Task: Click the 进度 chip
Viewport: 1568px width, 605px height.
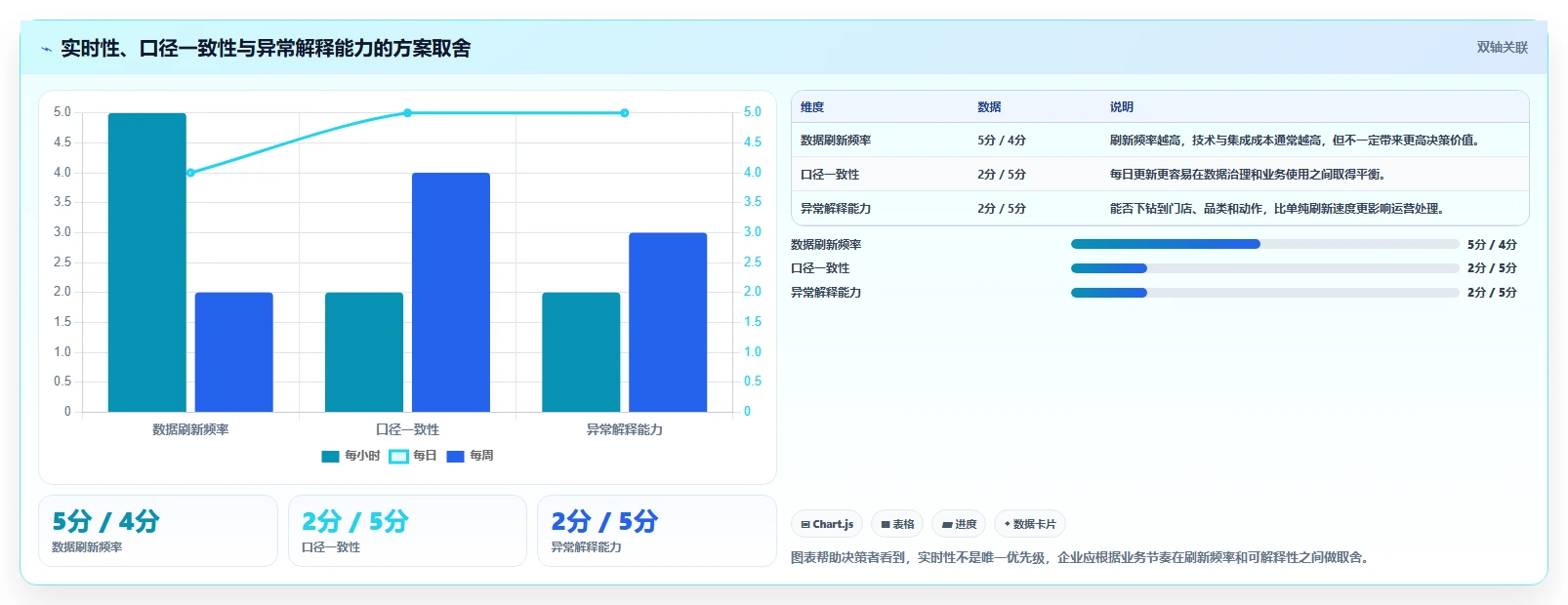Action: tap(959, 524)
